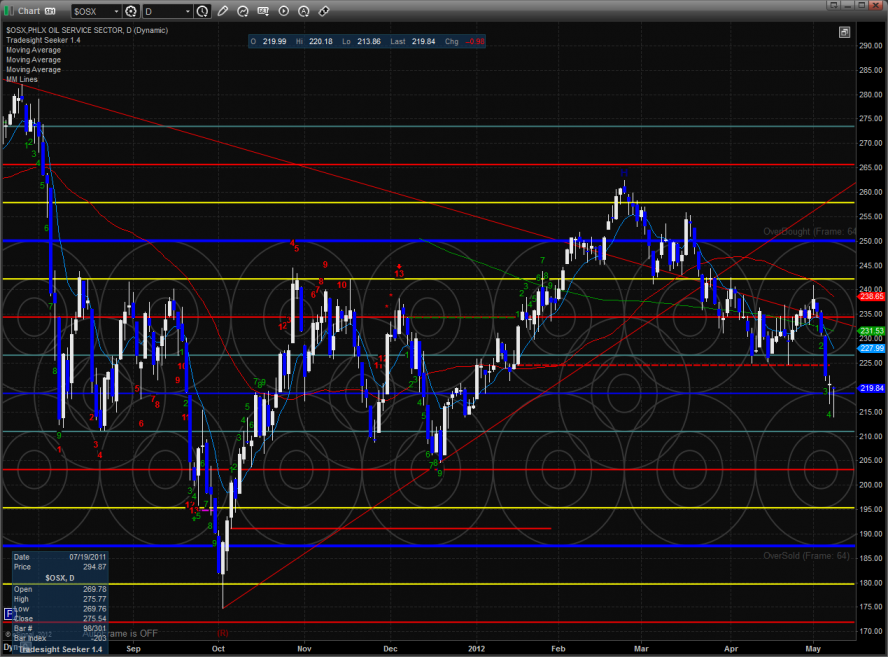The height and width of the screenshot is (657, 888).
Task: Toggle the chart pane restore button
Action: click(845, 31)
